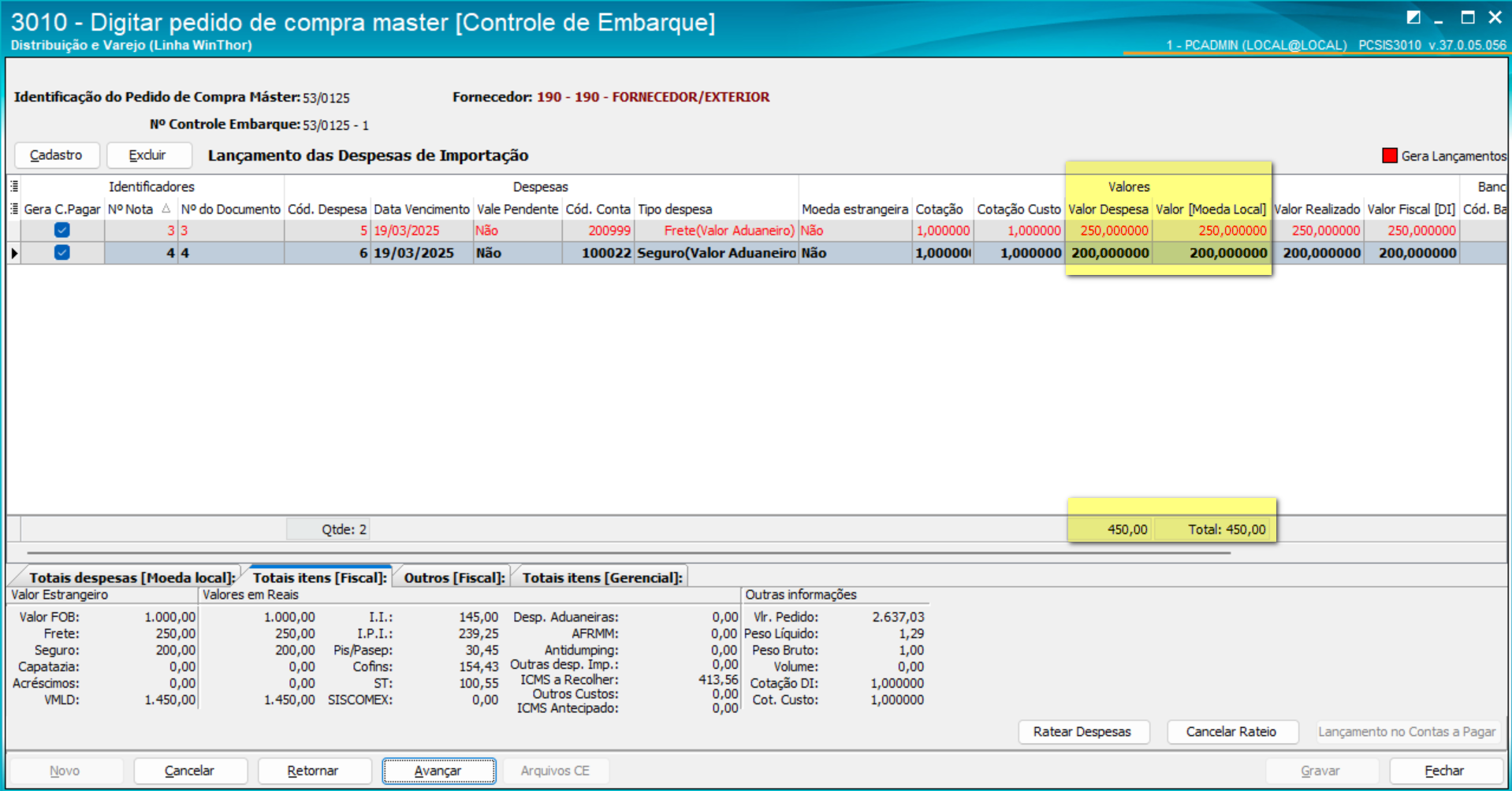
Task: Open the Totais itens [Gerencial] tab
Action: click(x=602, y=577)
